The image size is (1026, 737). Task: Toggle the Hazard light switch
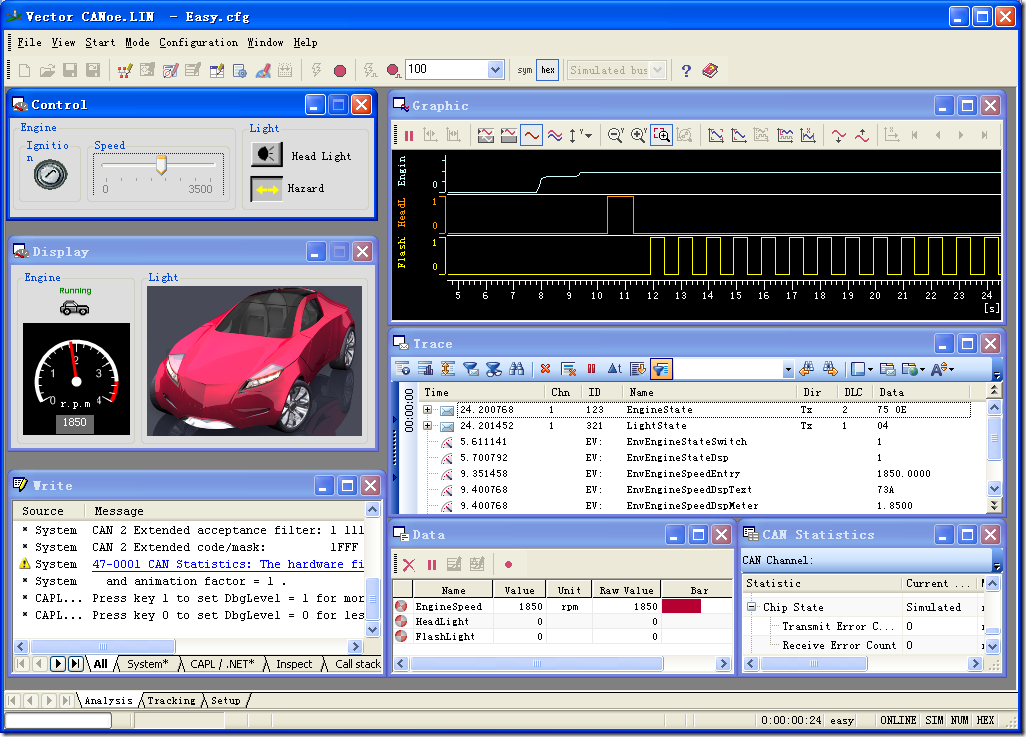point(266,188)
